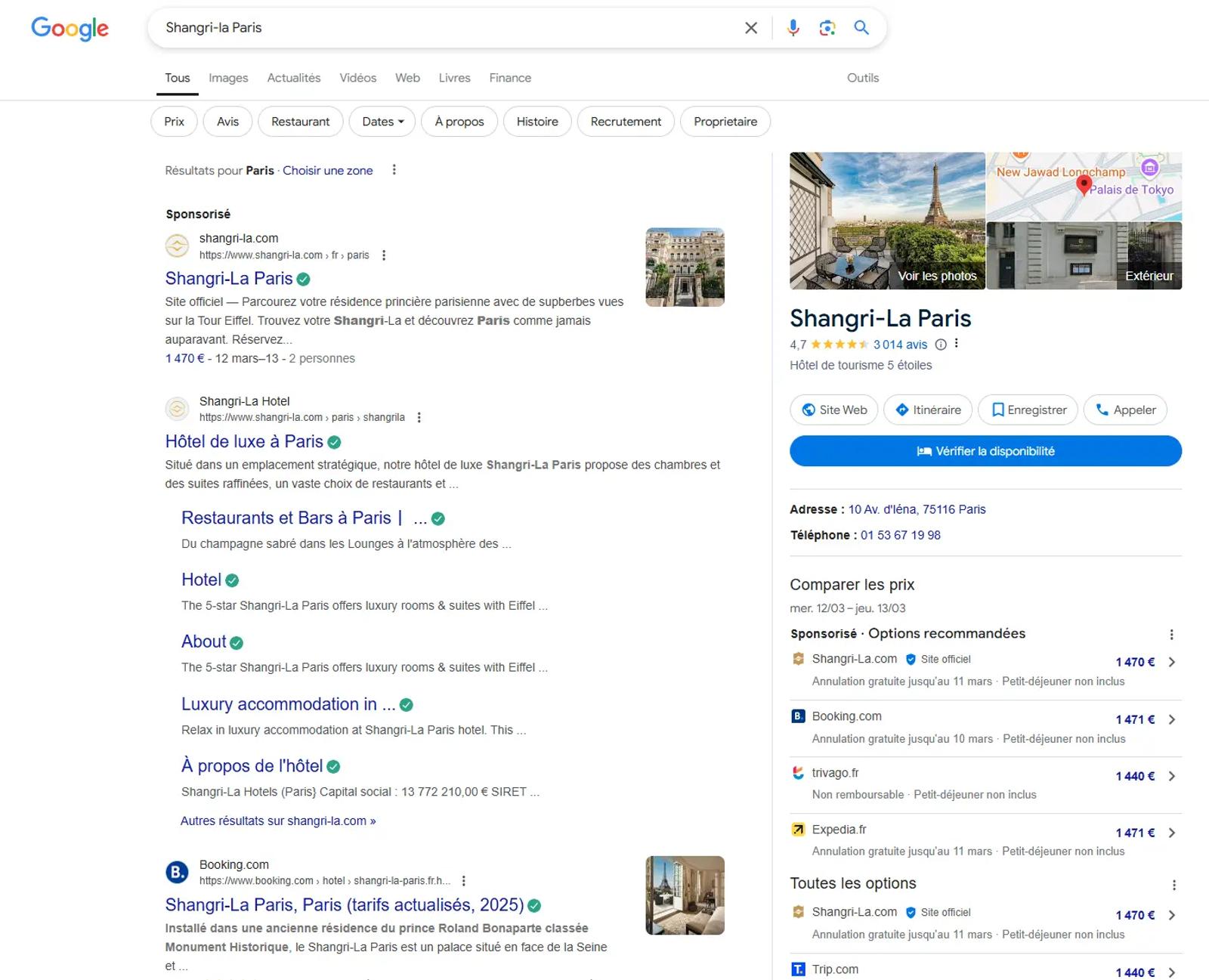Click Trip.com logo in all options
This screenshot has height=980, width=1209.
pyautogui.click(x=798, y=969)
